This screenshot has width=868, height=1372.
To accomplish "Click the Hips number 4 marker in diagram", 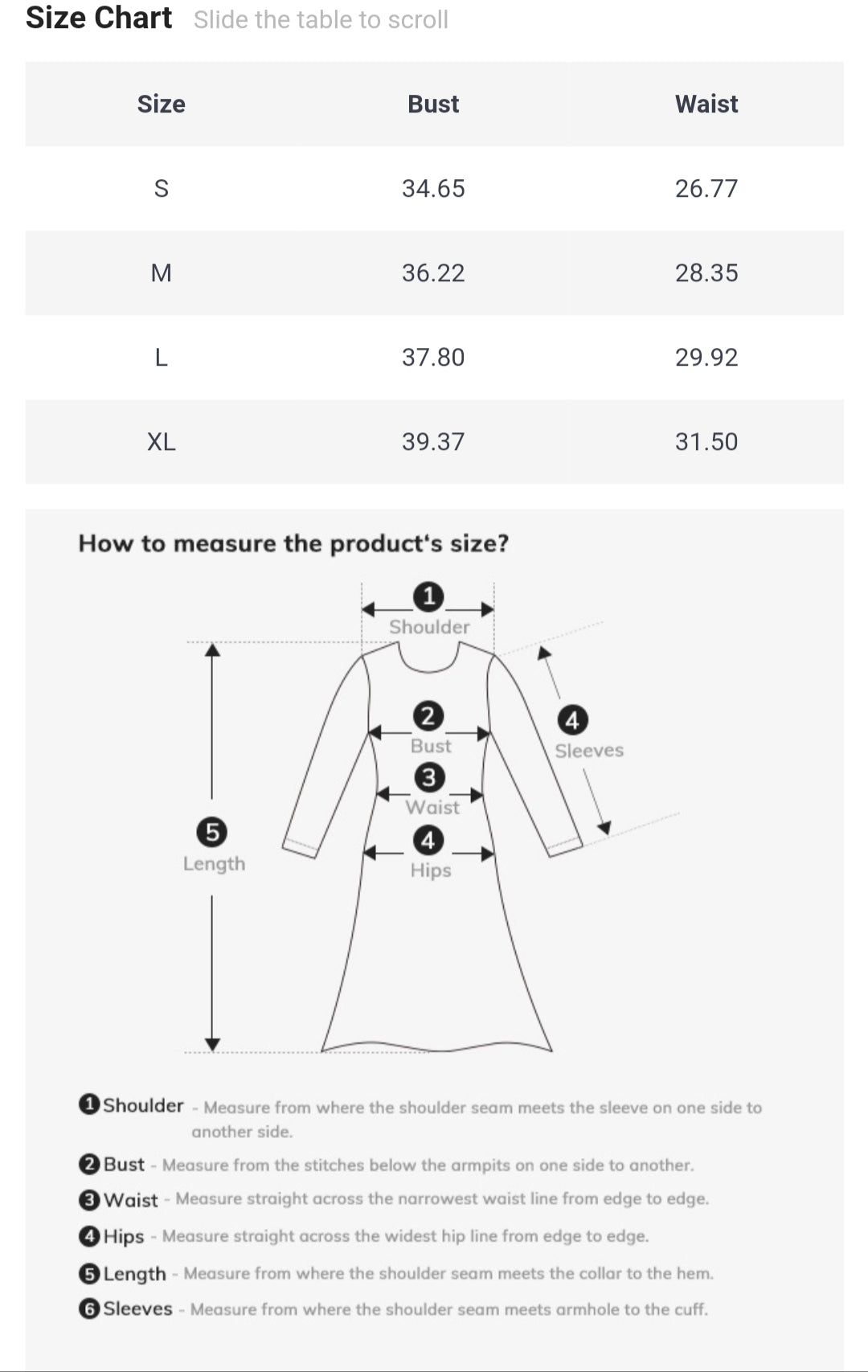I will click(428, 840).
